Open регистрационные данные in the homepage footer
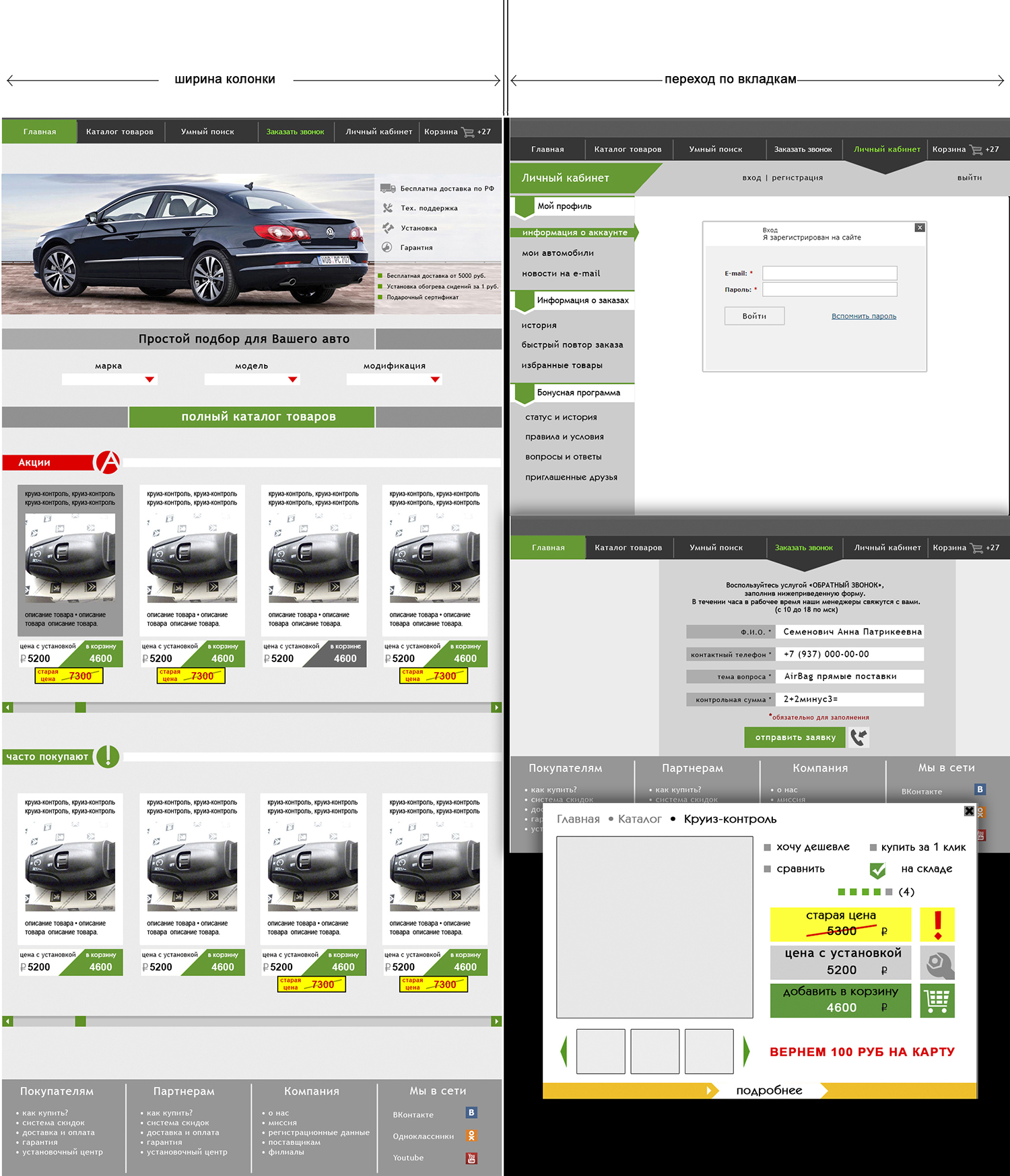The height and width of the screenshot is (1176, 1010). coord(318,1132)
